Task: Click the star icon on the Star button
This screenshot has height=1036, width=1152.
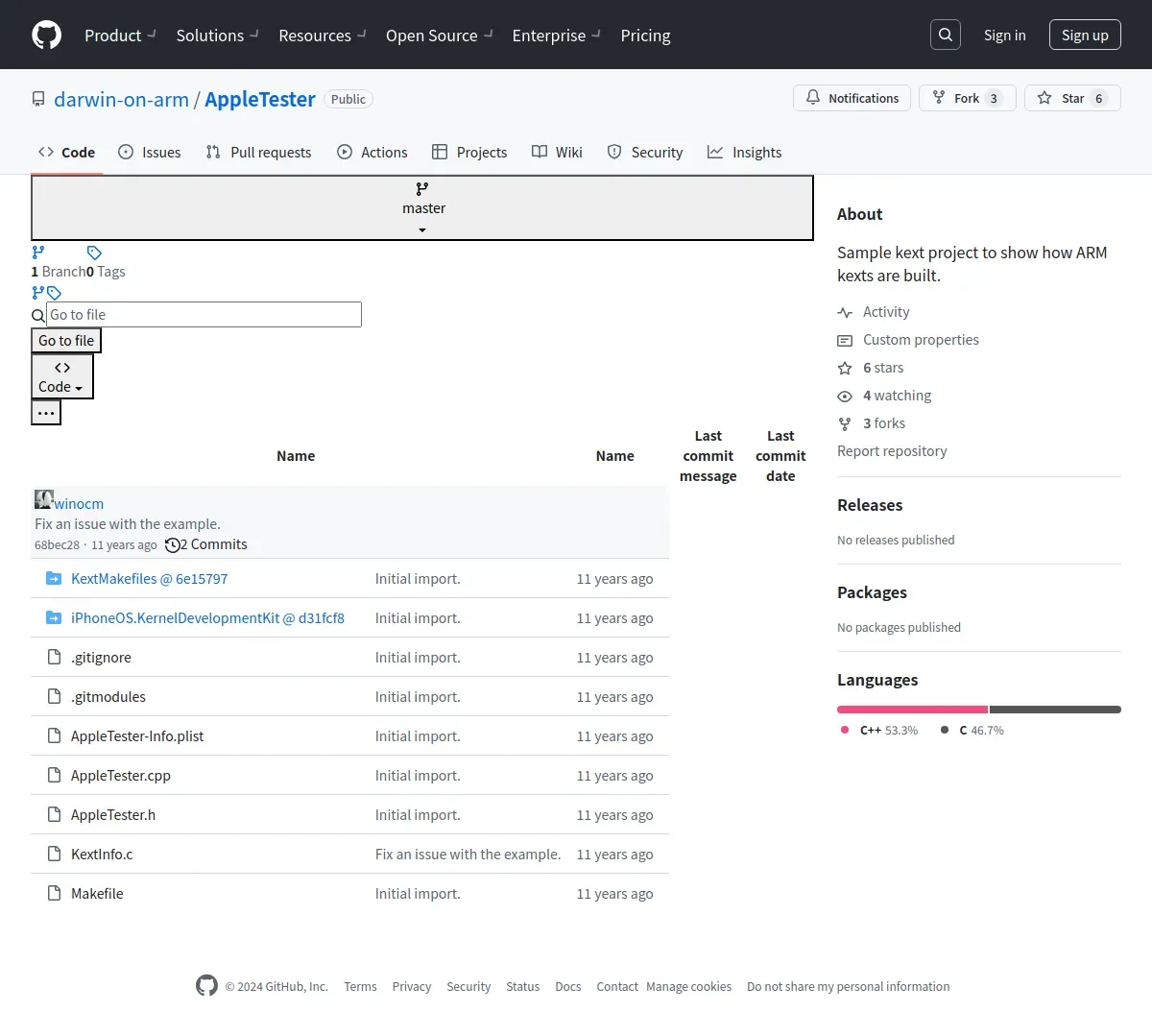Action: 1044,98
